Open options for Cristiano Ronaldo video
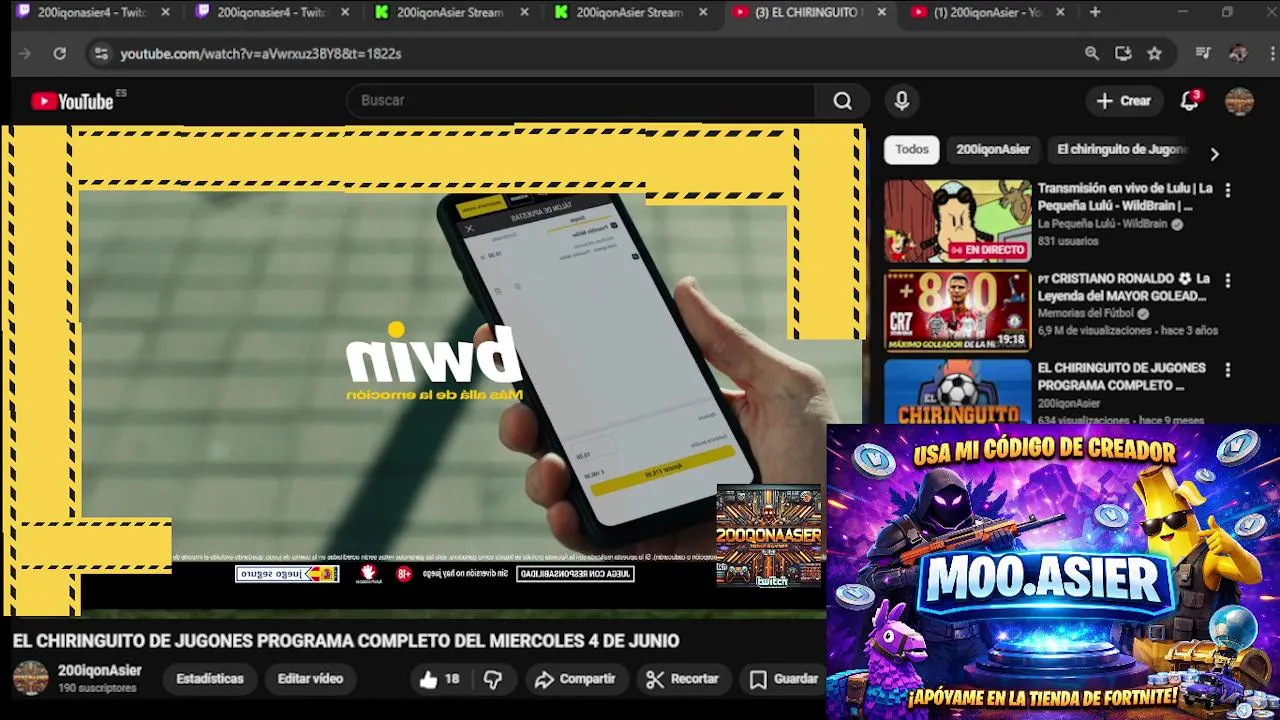Image resolution: width=1280 pixels, height=720 pixels. (x=1228, y=281)
